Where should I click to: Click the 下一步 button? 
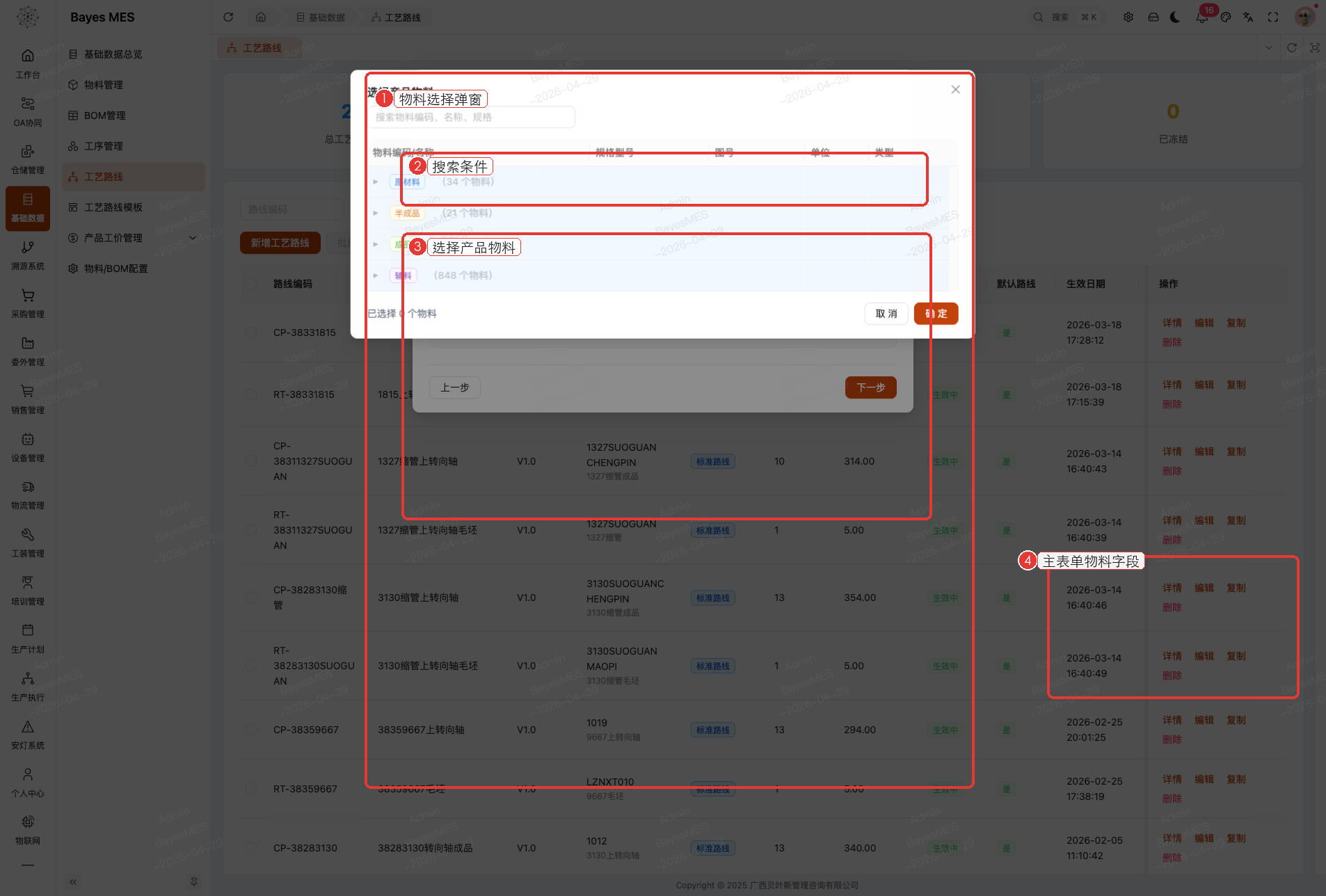[x=871, y=387]
